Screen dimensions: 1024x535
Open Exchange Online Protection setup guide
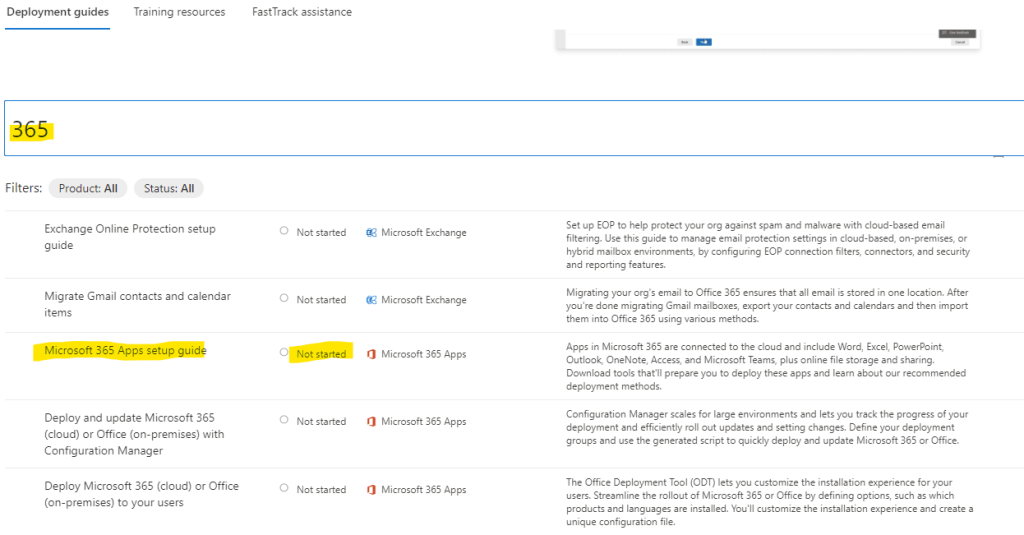click(130, 236)
